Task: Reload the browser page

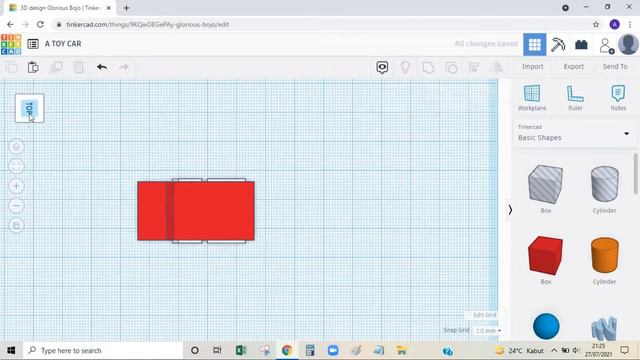Action: (x=40, y=24)
